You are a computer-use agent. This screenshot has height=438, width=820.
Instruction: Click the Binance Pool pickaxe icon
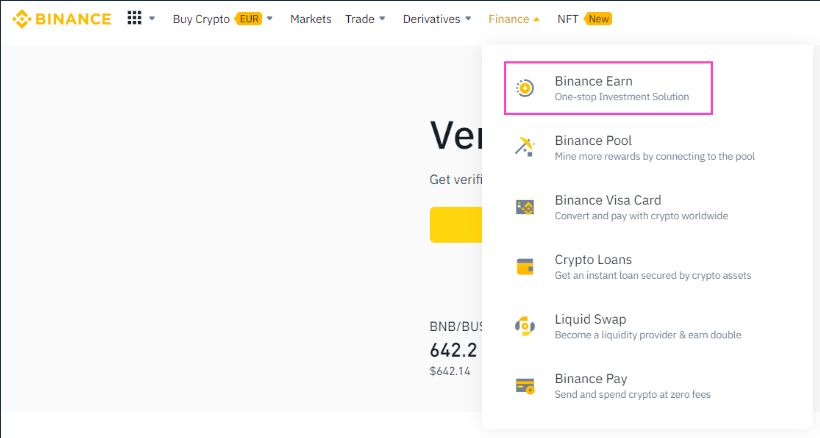[x=525, y=147]
